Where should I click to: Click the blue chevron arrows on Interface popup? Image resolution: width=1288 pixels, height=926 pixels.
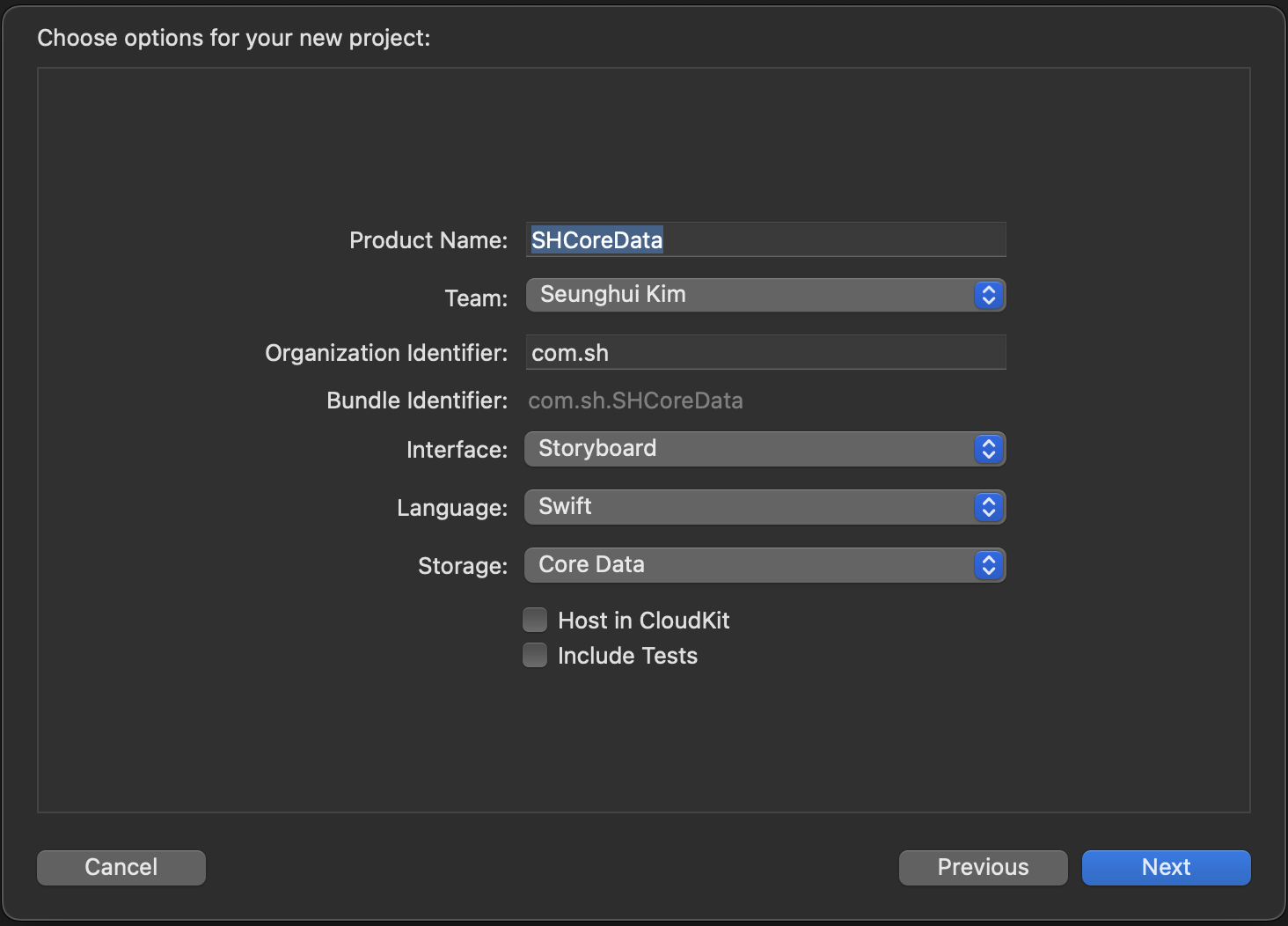(988, 449)
